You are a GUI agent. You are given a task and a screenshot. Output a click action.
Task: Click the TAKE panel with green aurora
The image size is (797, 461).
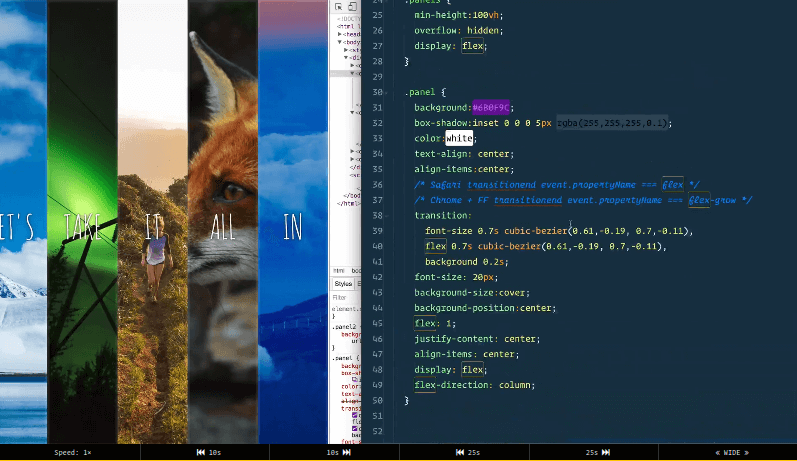[82, 222]
